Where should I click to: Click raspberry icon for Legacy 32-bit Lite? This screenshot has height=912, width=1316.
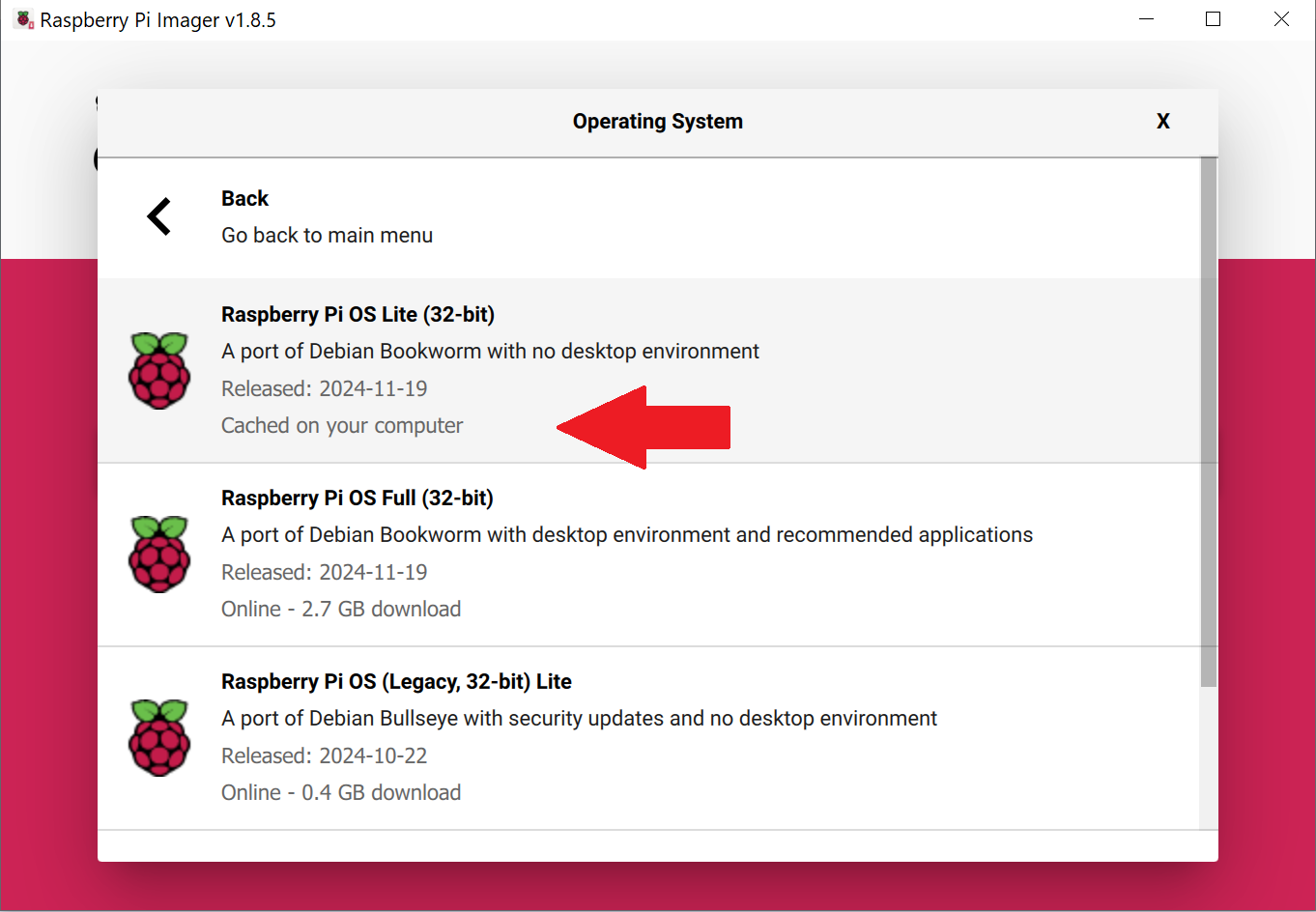(x=159, y=737)
